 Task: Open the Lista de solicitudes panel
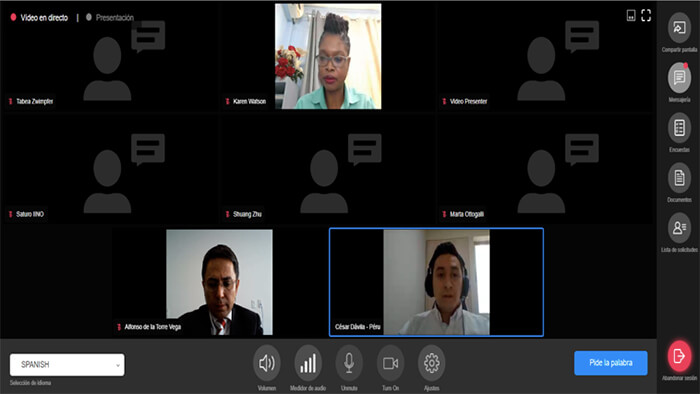coord(679,228)
